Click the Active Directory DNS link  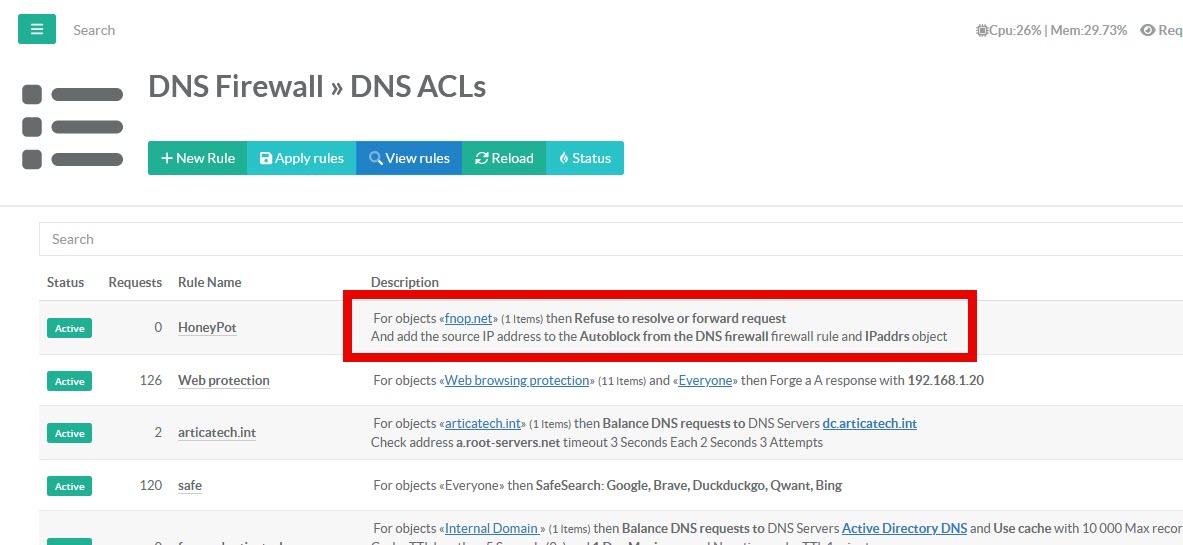point(904,529)
